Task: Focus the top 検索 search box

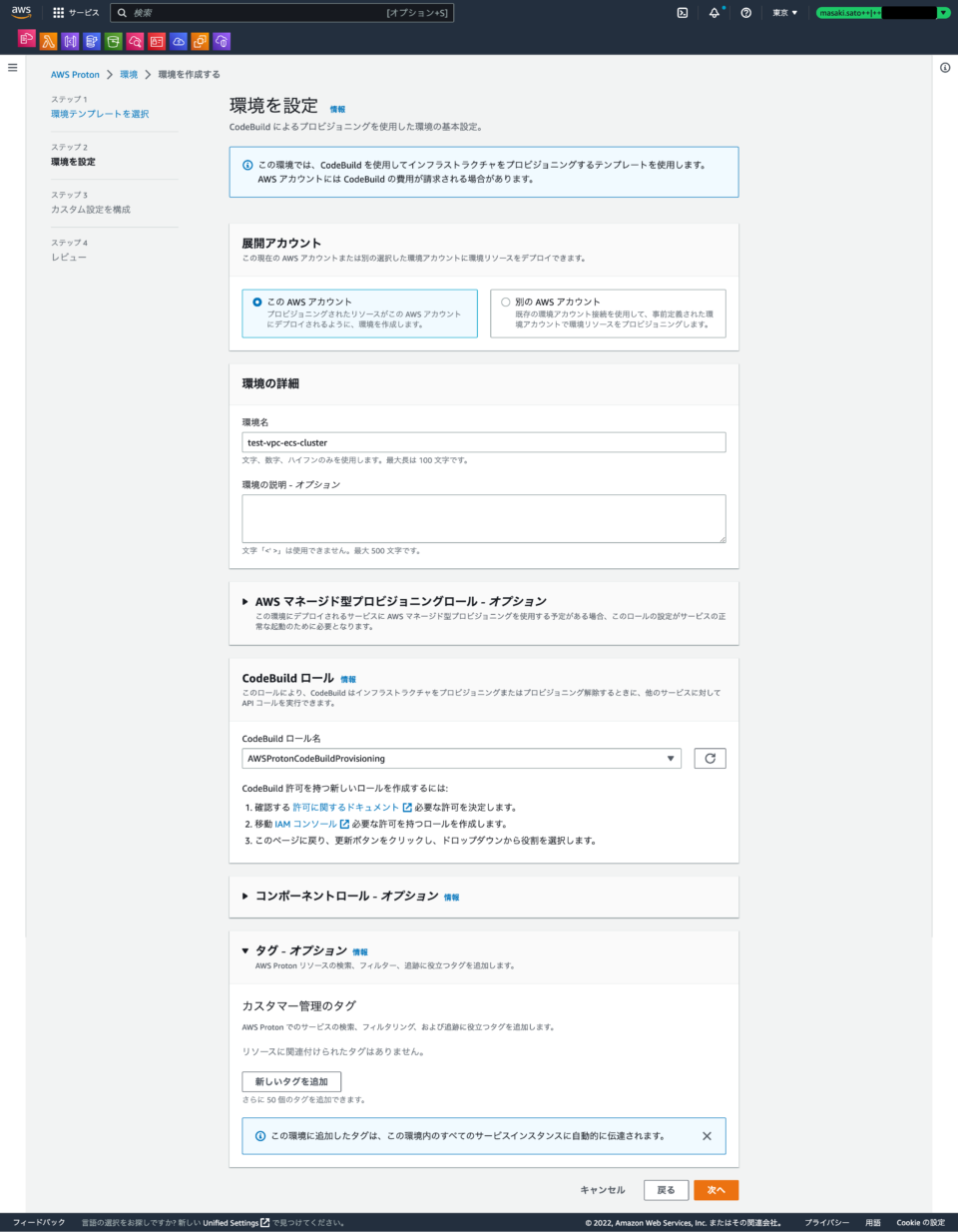Action: click(281, 13)
